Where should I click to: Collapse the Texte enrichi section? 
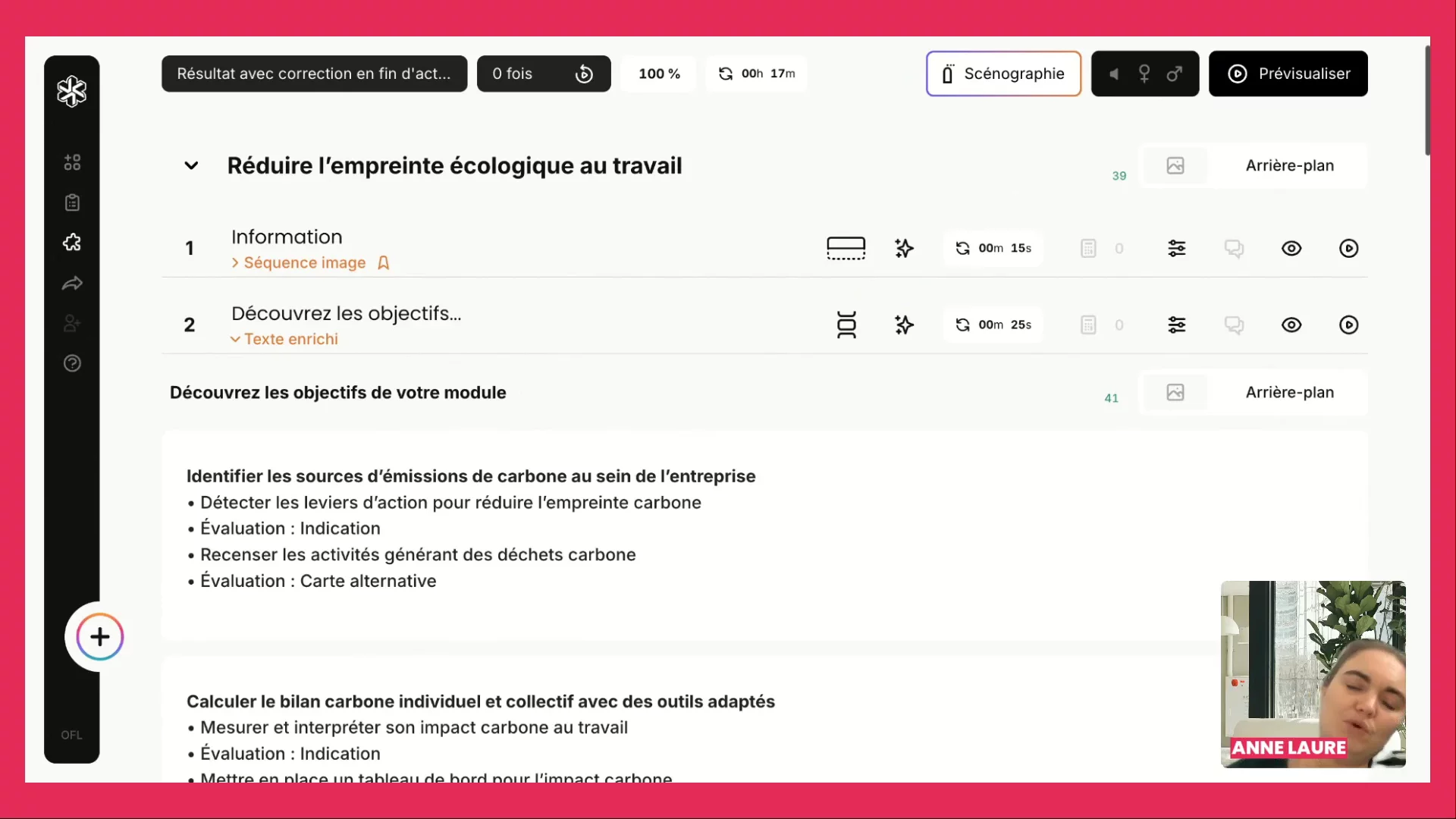click(284, 340)
